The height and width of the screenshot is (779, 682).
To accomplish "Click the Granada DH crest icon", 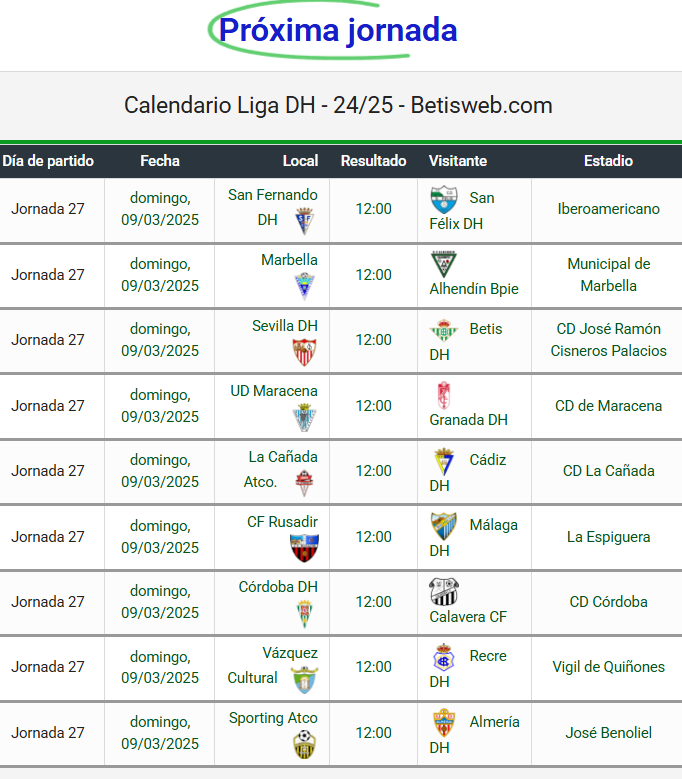I will [x=444, y=395].
